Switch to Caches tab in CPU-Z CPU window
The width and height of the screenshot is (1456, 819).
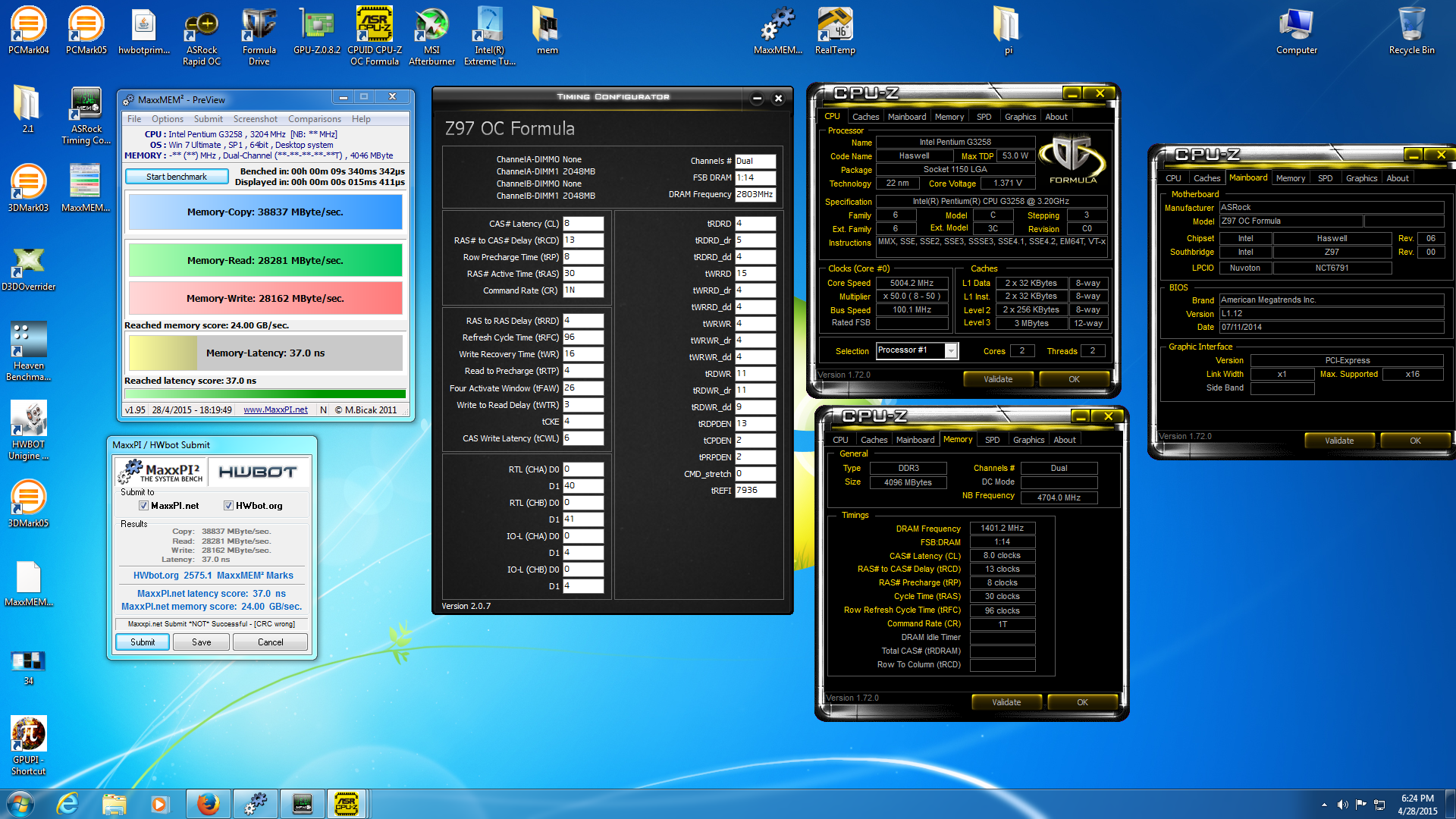coord(865,117)
